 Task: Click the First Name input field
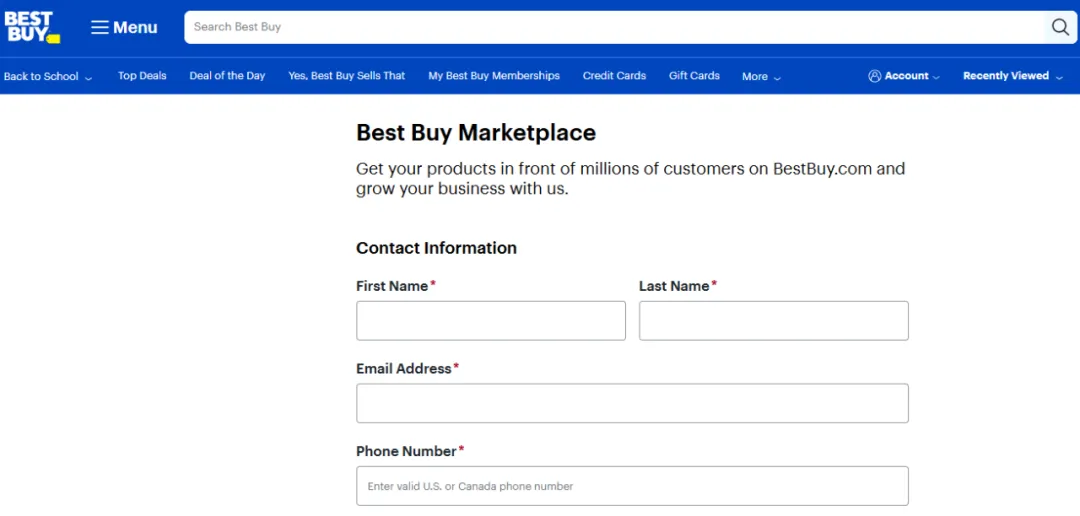(490, 321)
